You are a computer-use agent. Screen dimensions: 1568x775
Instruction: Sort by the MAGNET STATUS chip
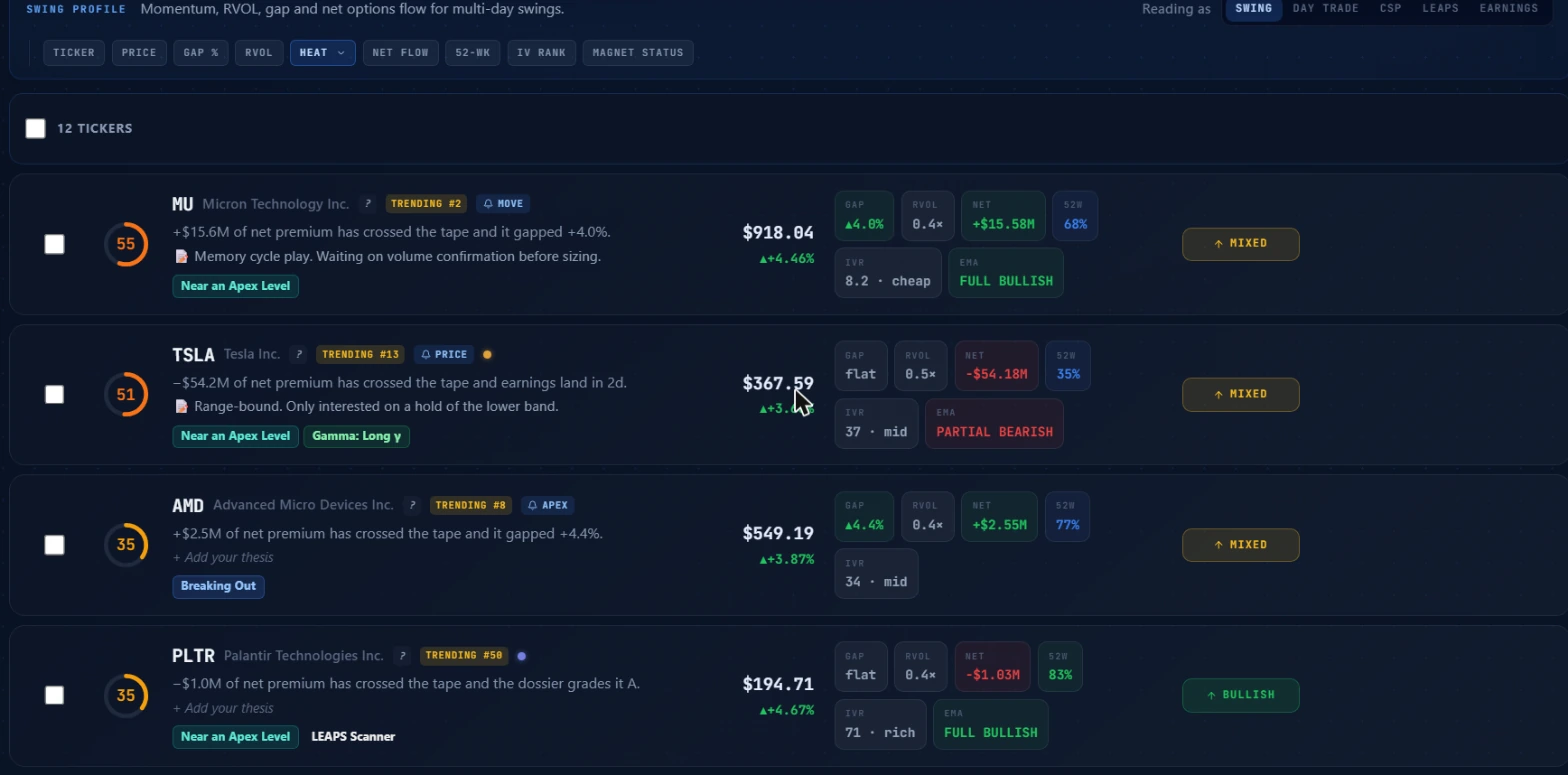(x=638, y=53)
